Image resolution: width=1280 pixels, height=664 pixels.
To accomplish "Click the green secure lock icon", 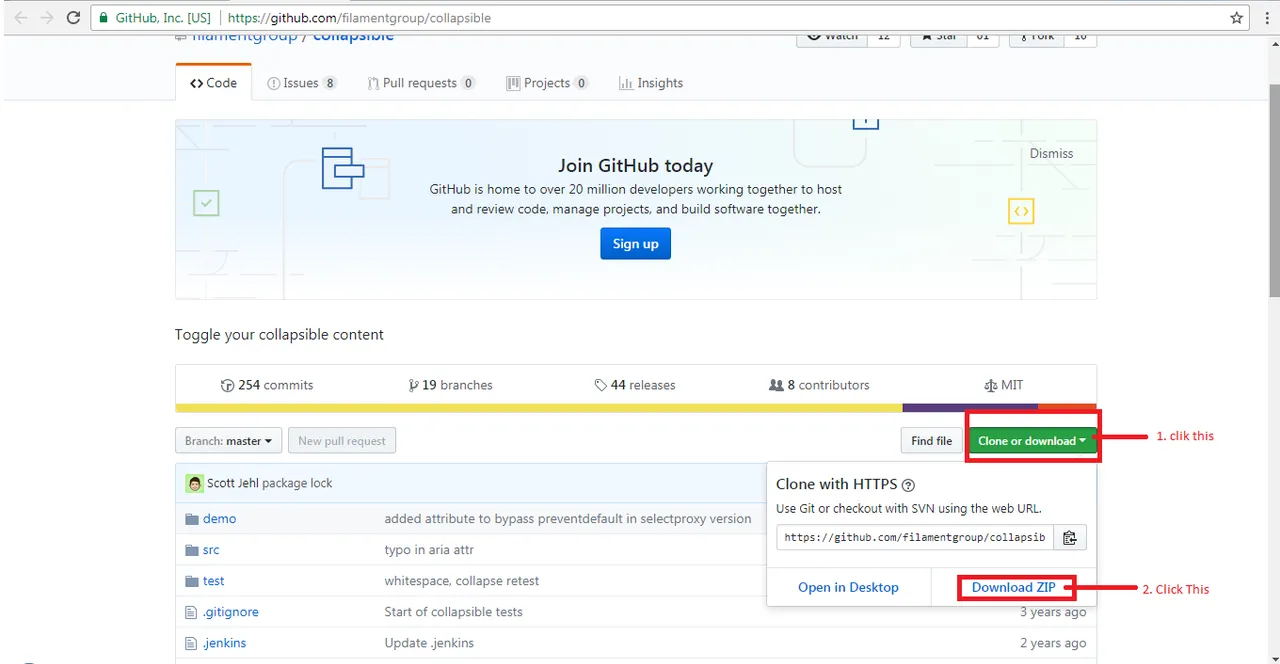I will coord(103,18).
